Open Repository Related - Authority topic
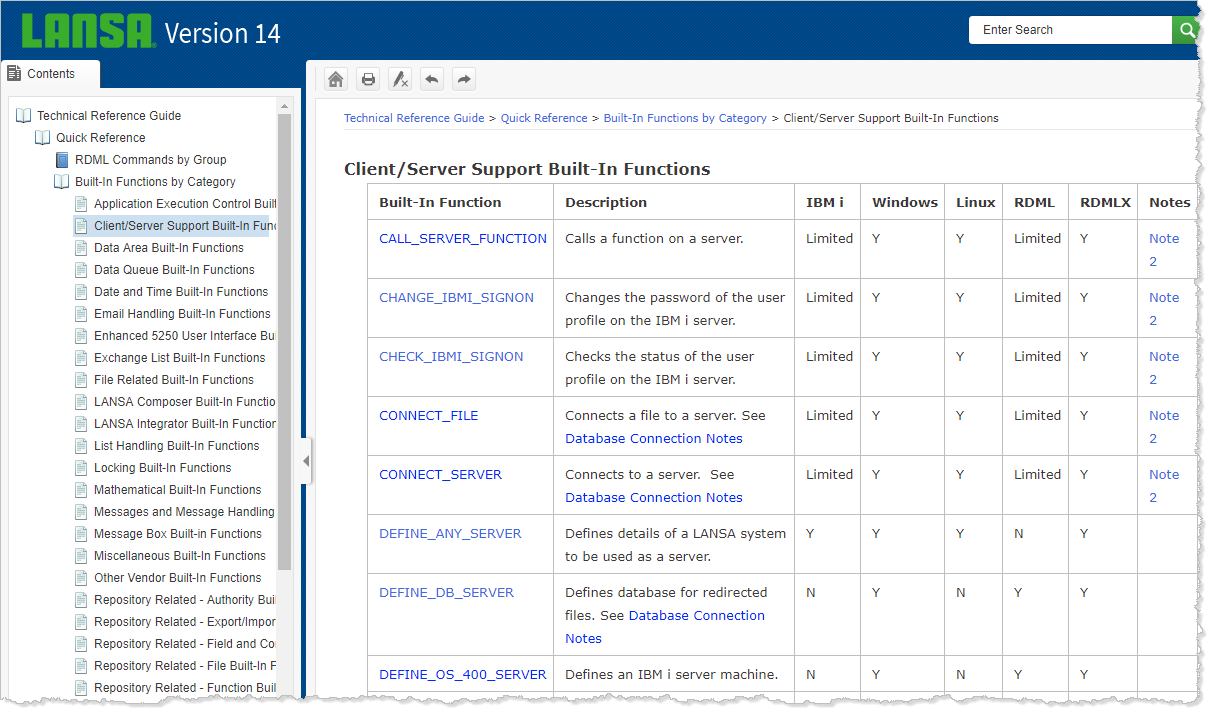The image size is (1211, 712). [185, 600]
